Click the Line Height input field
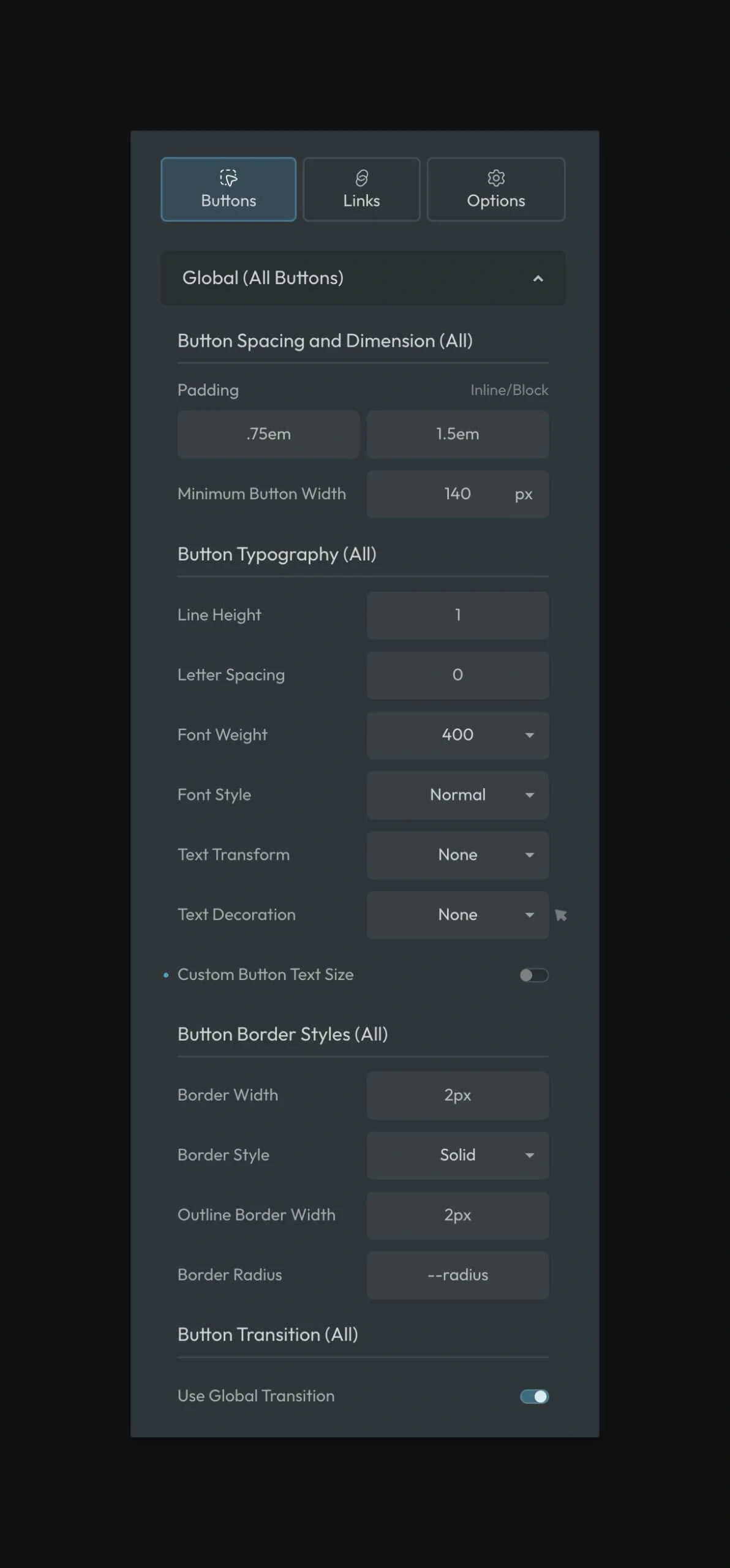The image size is (730, 1568). pyautogui.click(x=457, y=615)
